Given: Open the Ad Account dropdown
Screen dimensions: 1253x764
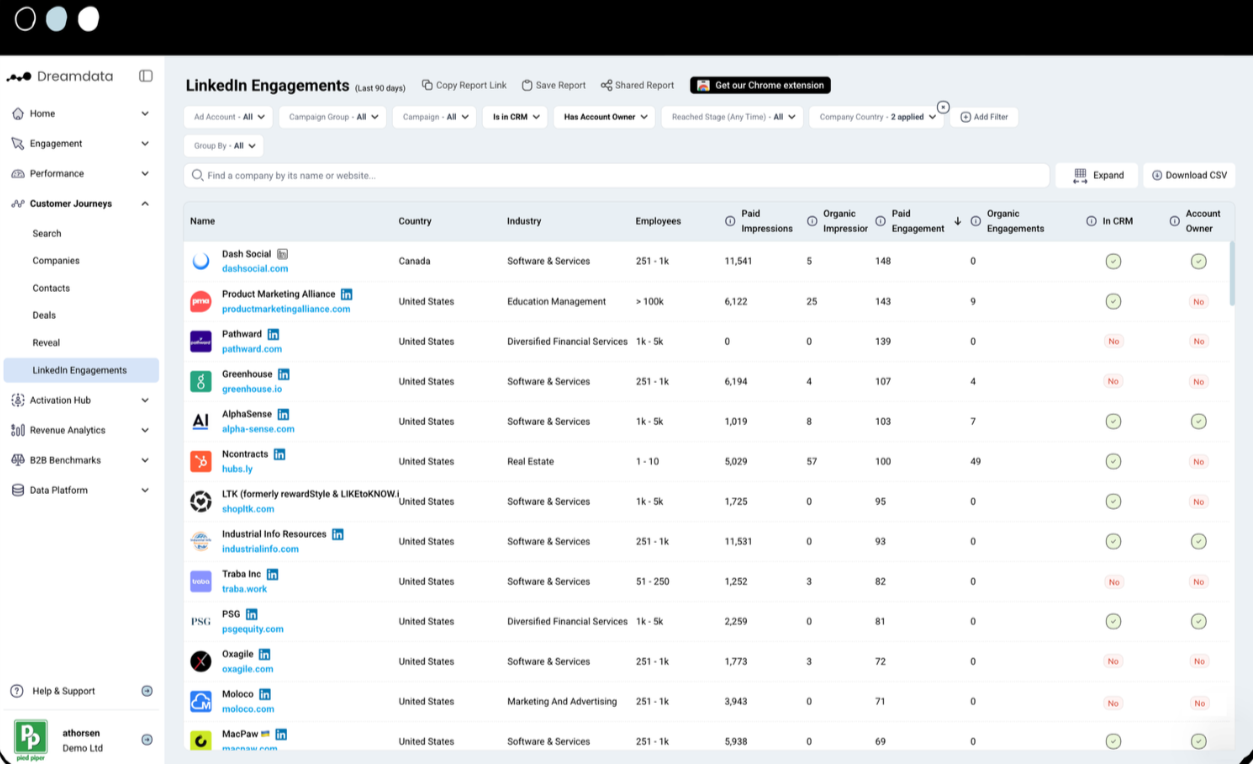Looking at the screenshot, I should 228,117.
